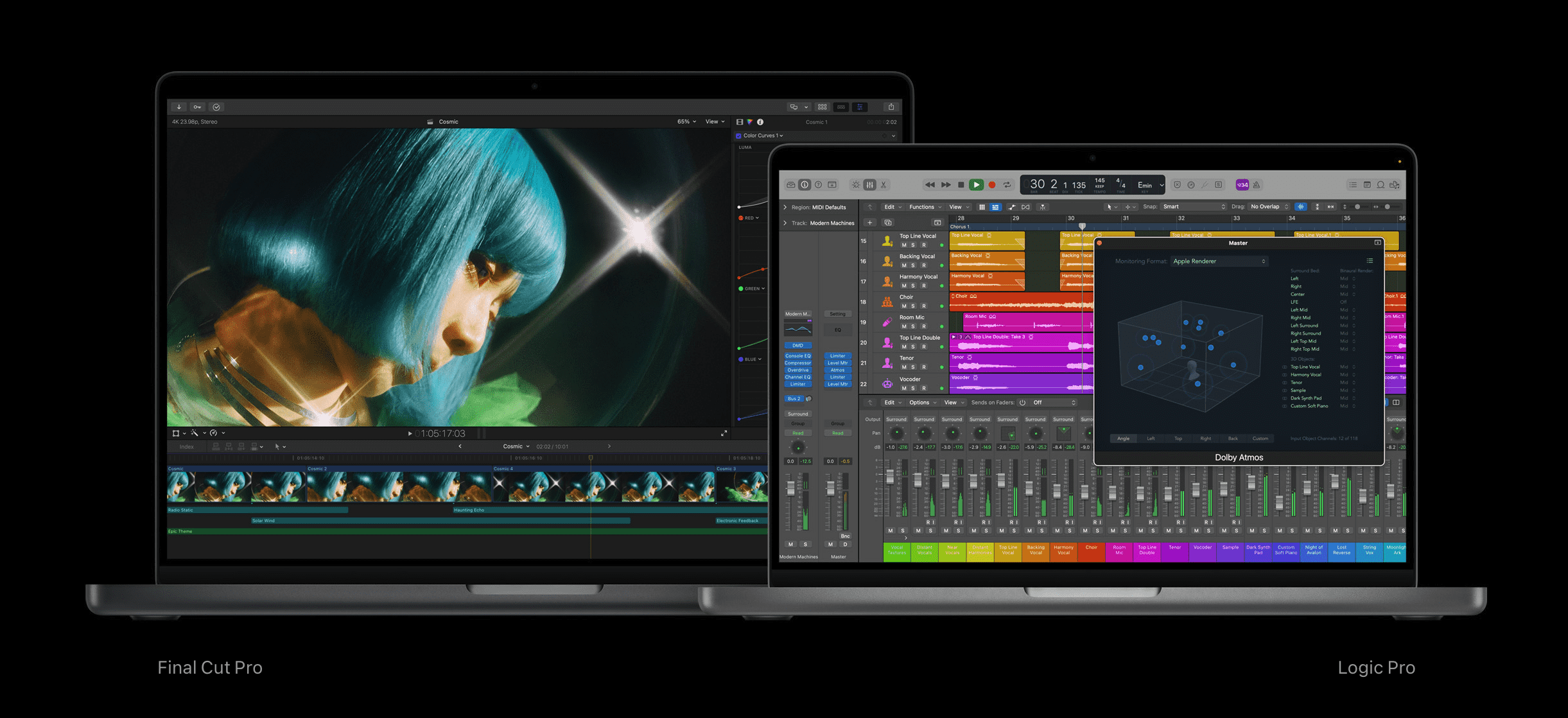The width and height of the screenshot is (1568, 718).
Task: Click the Compressor plugin slot button
Action: click(x=797, y=363)
